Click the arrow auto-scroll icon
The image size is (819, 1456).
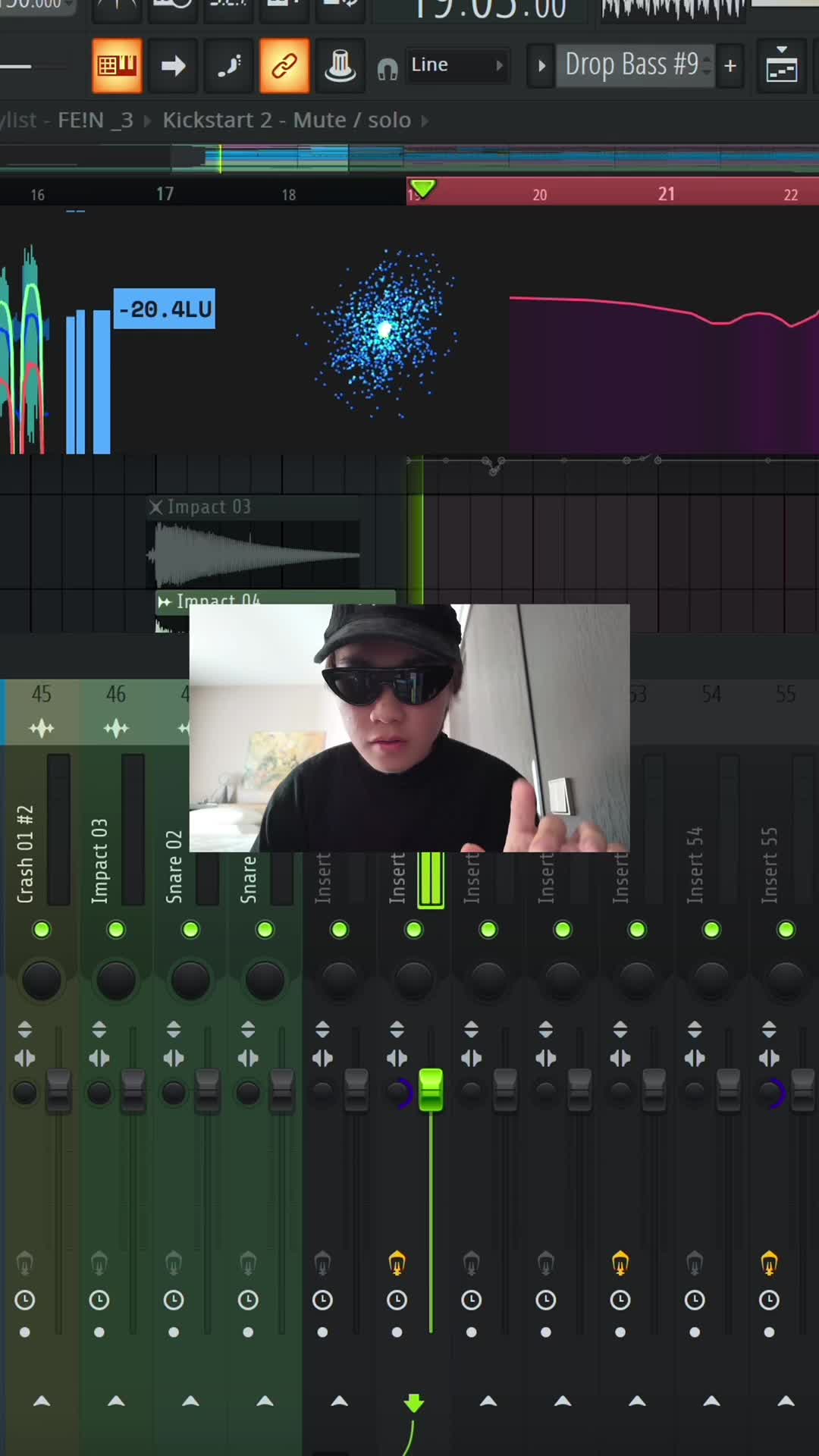(x=174, y=66)
